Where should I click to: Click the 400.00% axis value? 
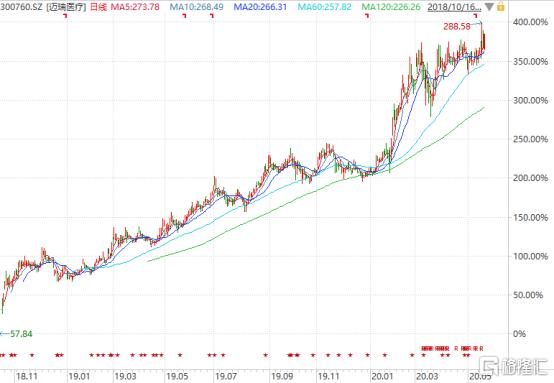click(530, 22)
